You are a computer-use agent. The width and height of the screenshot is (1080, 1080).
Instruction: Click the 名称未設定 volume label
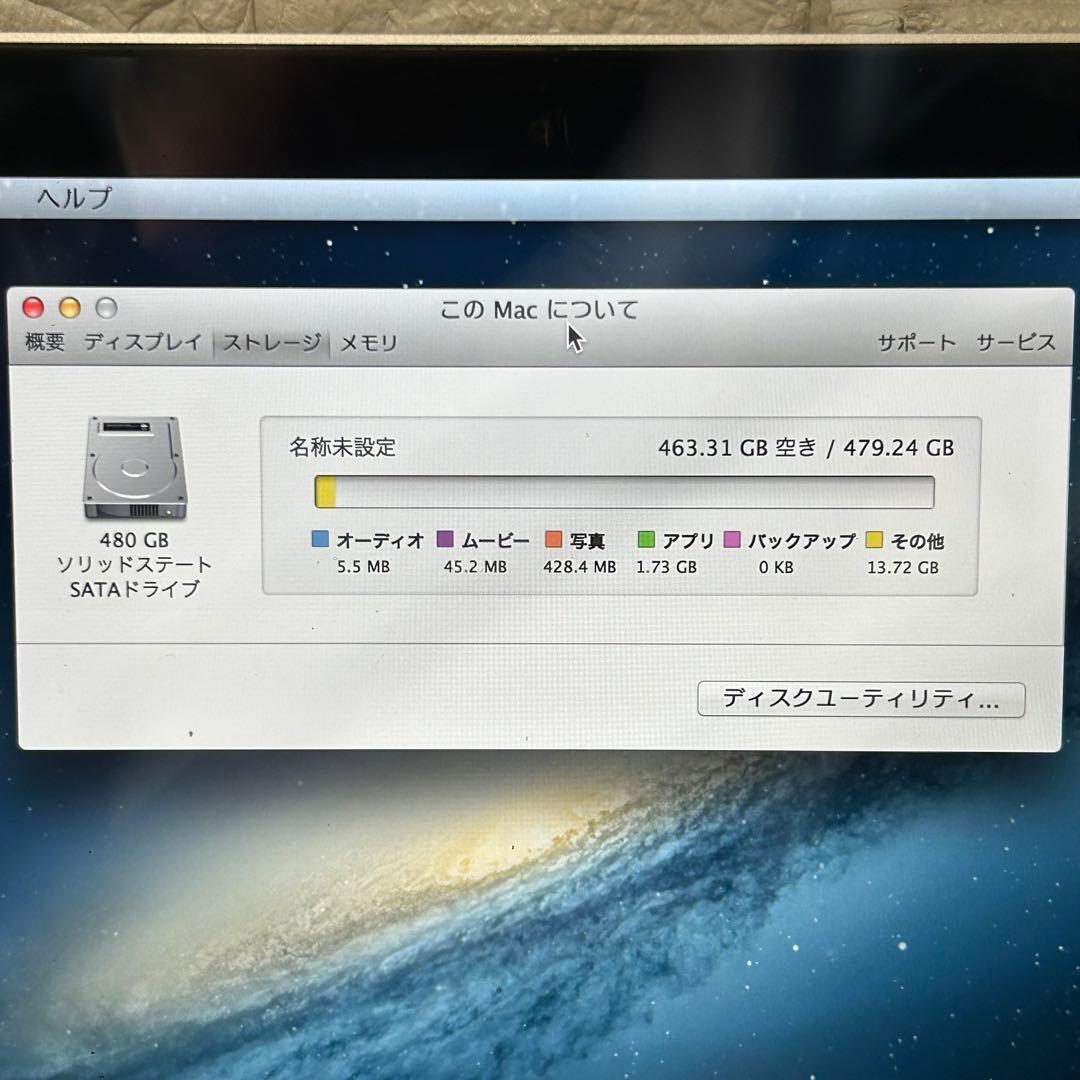point(341,449)
